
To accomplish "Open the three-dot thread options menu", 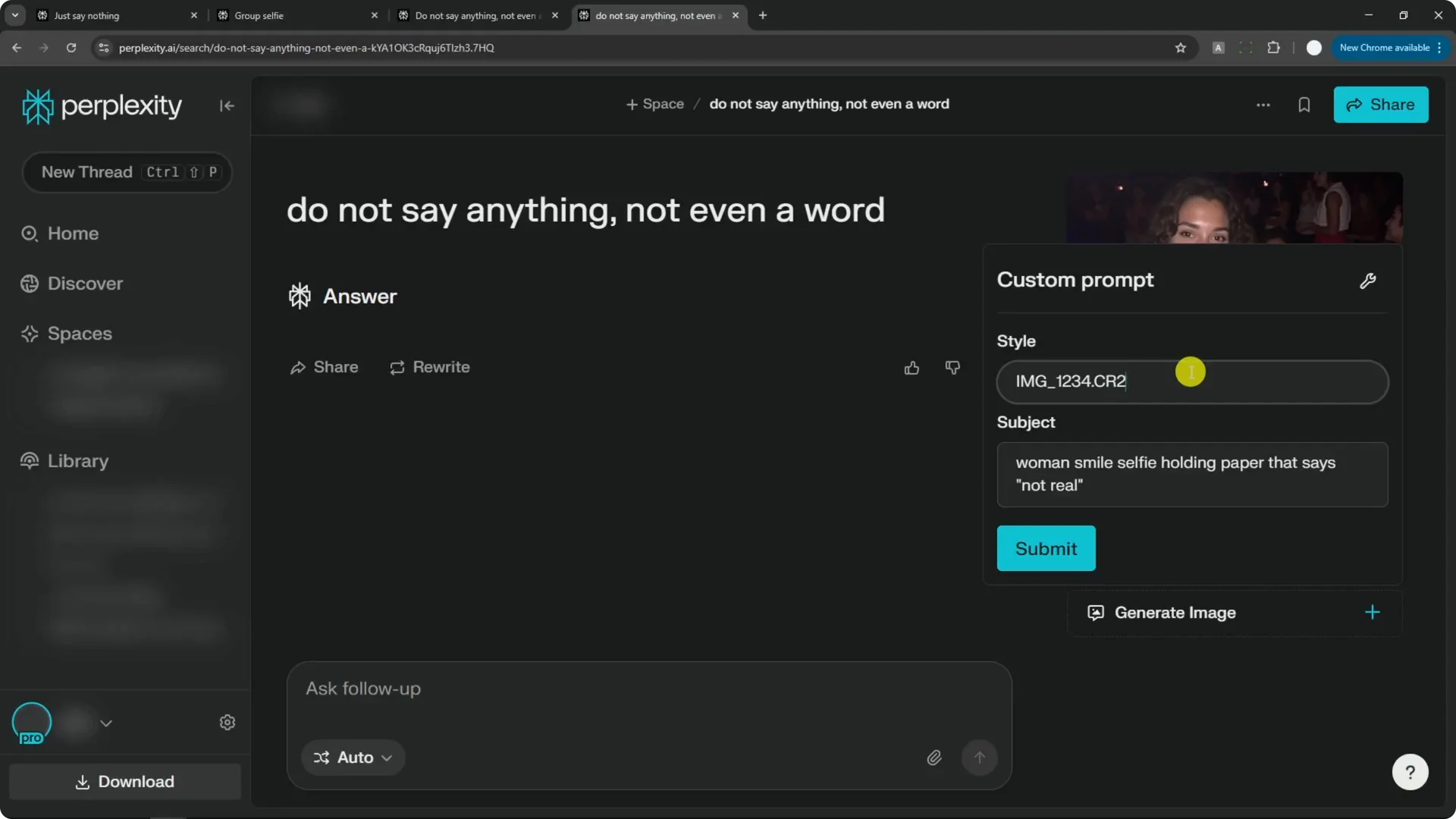I will point(1263,105).
